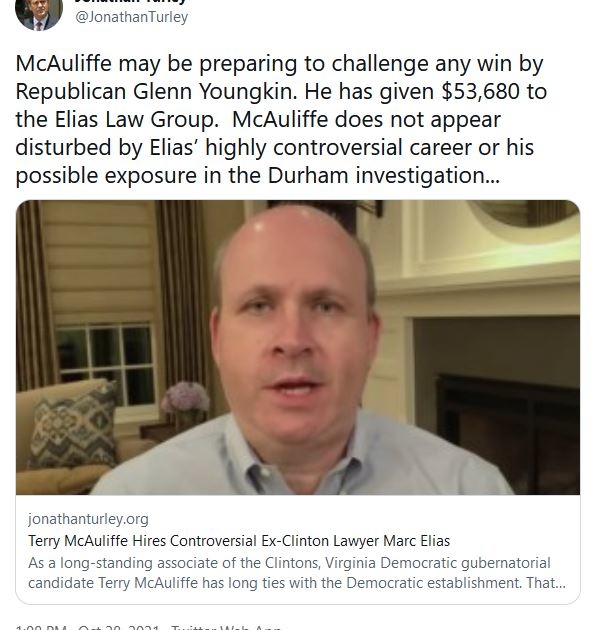
Task: Click the "$53,680" amount in the tweet text
Action: [480, 92]
